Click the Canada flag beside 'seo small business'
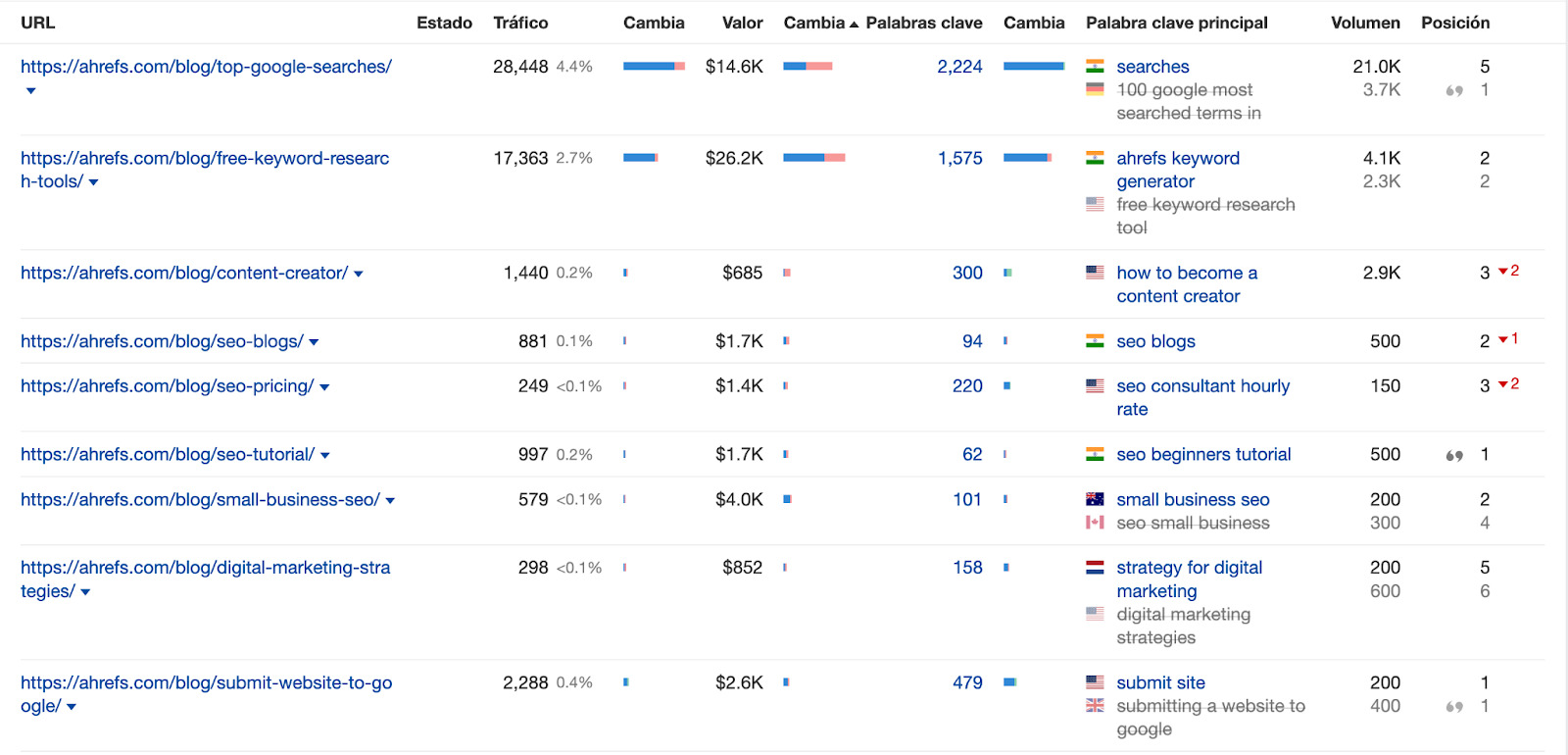1568x755 pixels. click(1095, 523)
